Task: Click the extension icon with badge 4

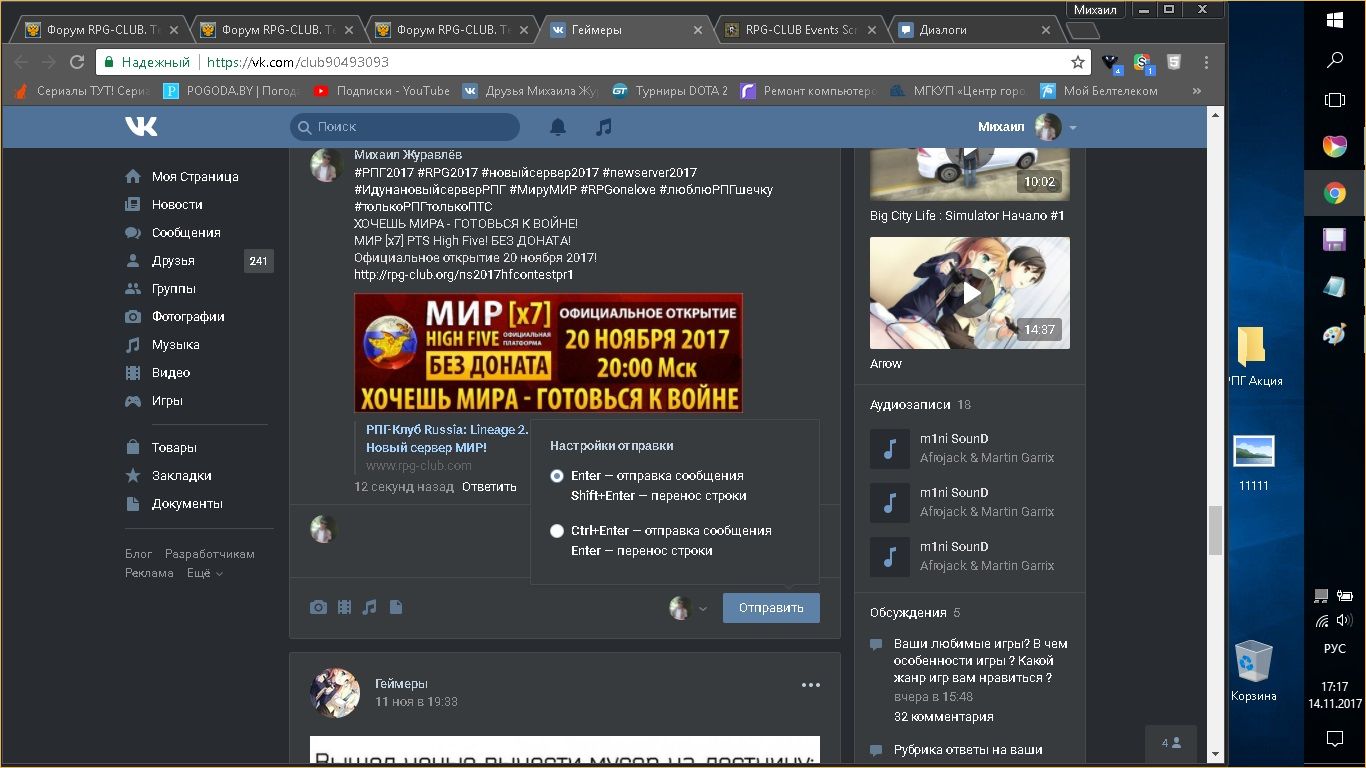Action: click(x=1111, y=63)
